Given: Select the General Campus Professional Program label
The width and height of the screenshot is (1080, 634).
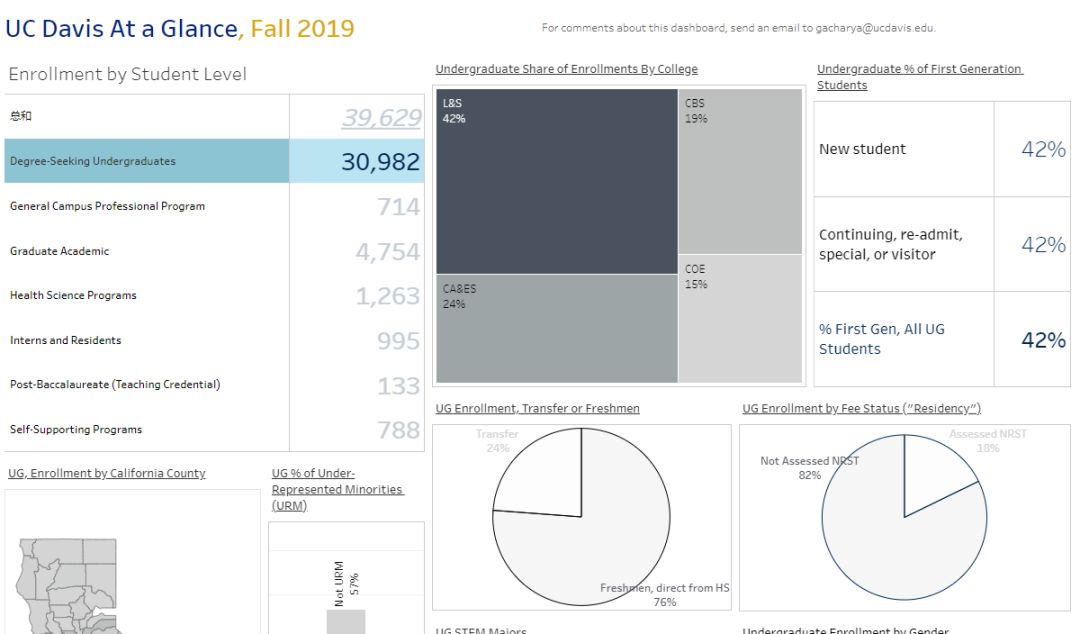Looking at the screenshot, I should [107, 206].
